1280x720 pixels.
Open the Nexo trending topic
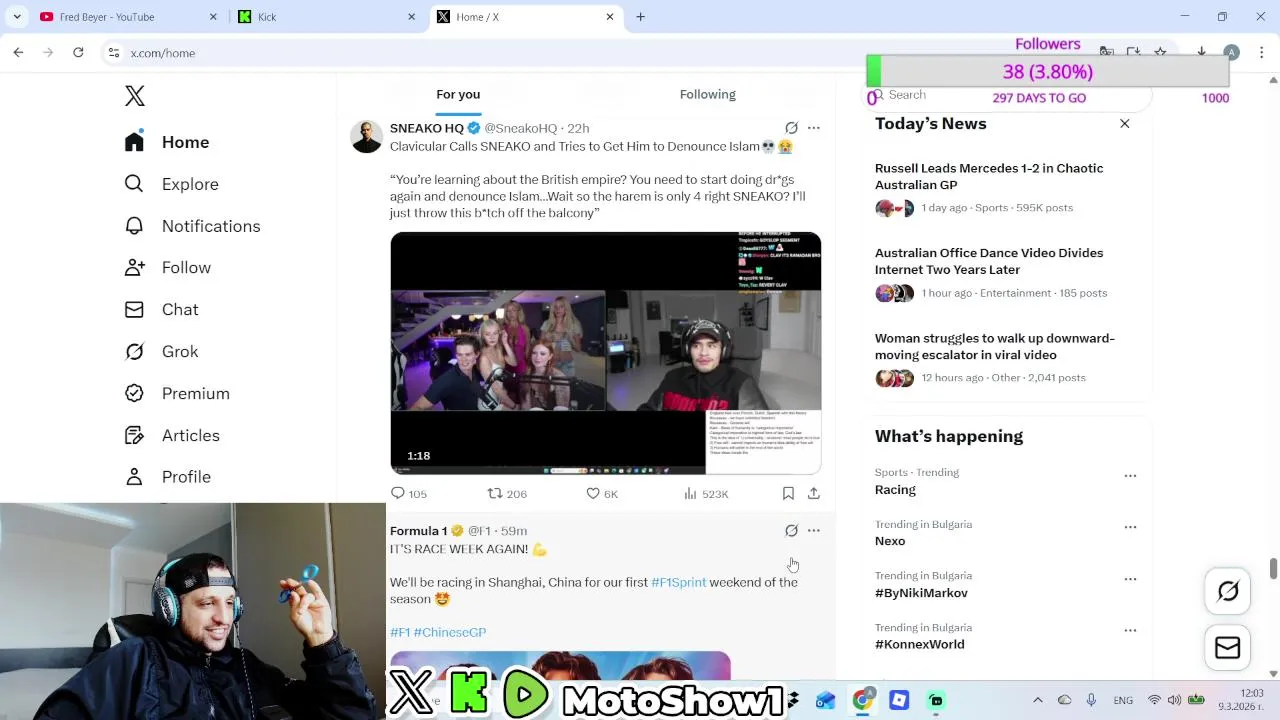pyautogui.click(x=890, y=541)
